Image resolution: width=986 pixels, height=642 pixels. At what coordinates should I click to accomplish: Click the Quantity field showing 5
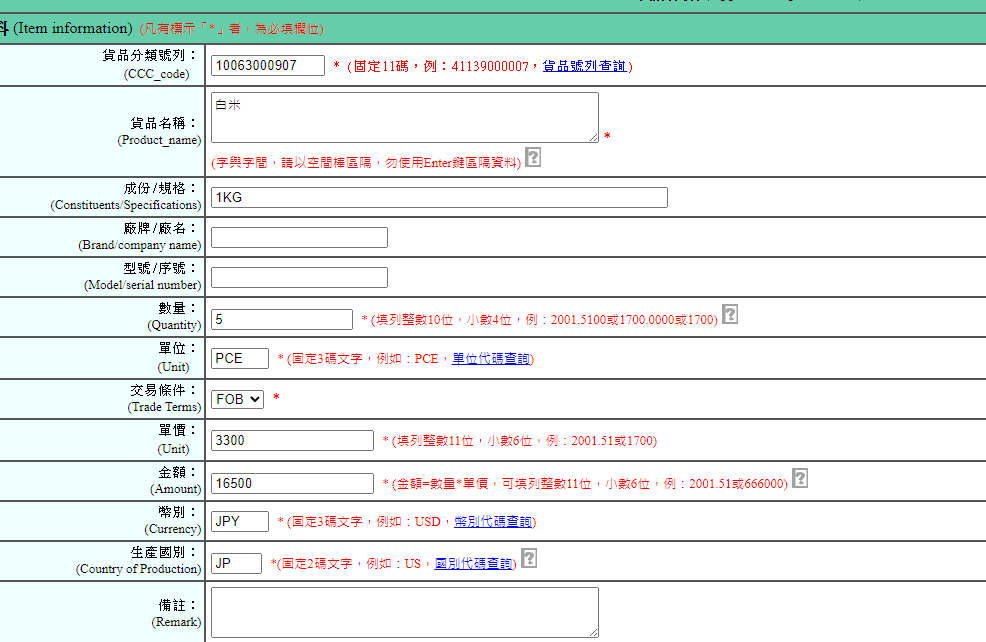[282, 319]
